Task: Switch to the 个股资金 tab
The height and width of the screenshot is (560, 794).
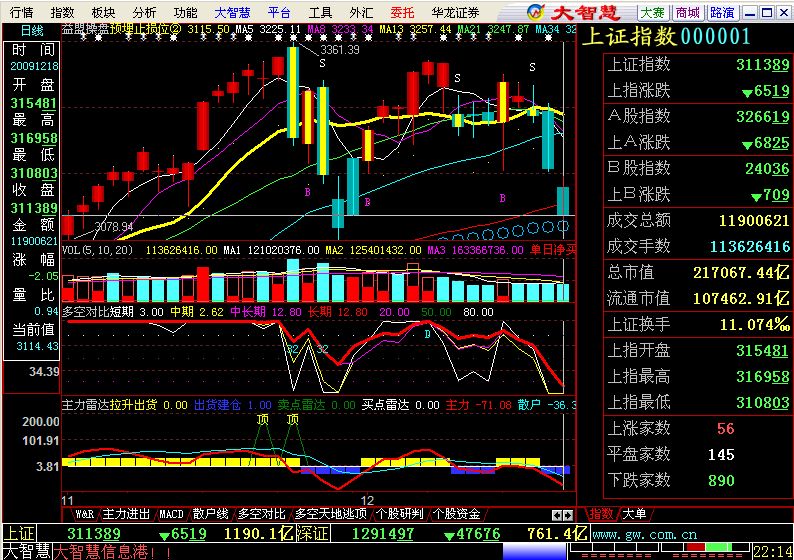Action: pos(456,514)
